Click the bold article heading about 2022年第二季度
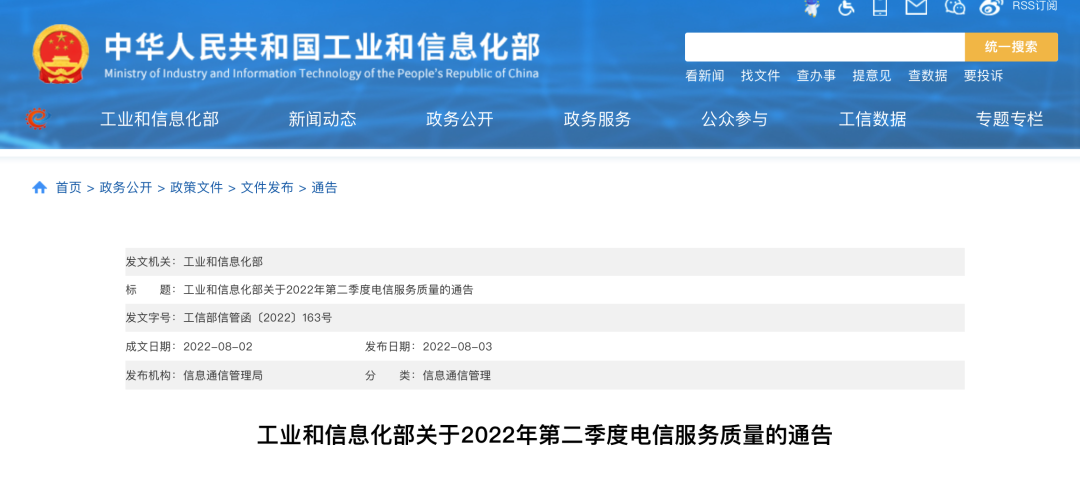Image resolution: width=1080 pixels, height=479 pixels. (545, 436)
